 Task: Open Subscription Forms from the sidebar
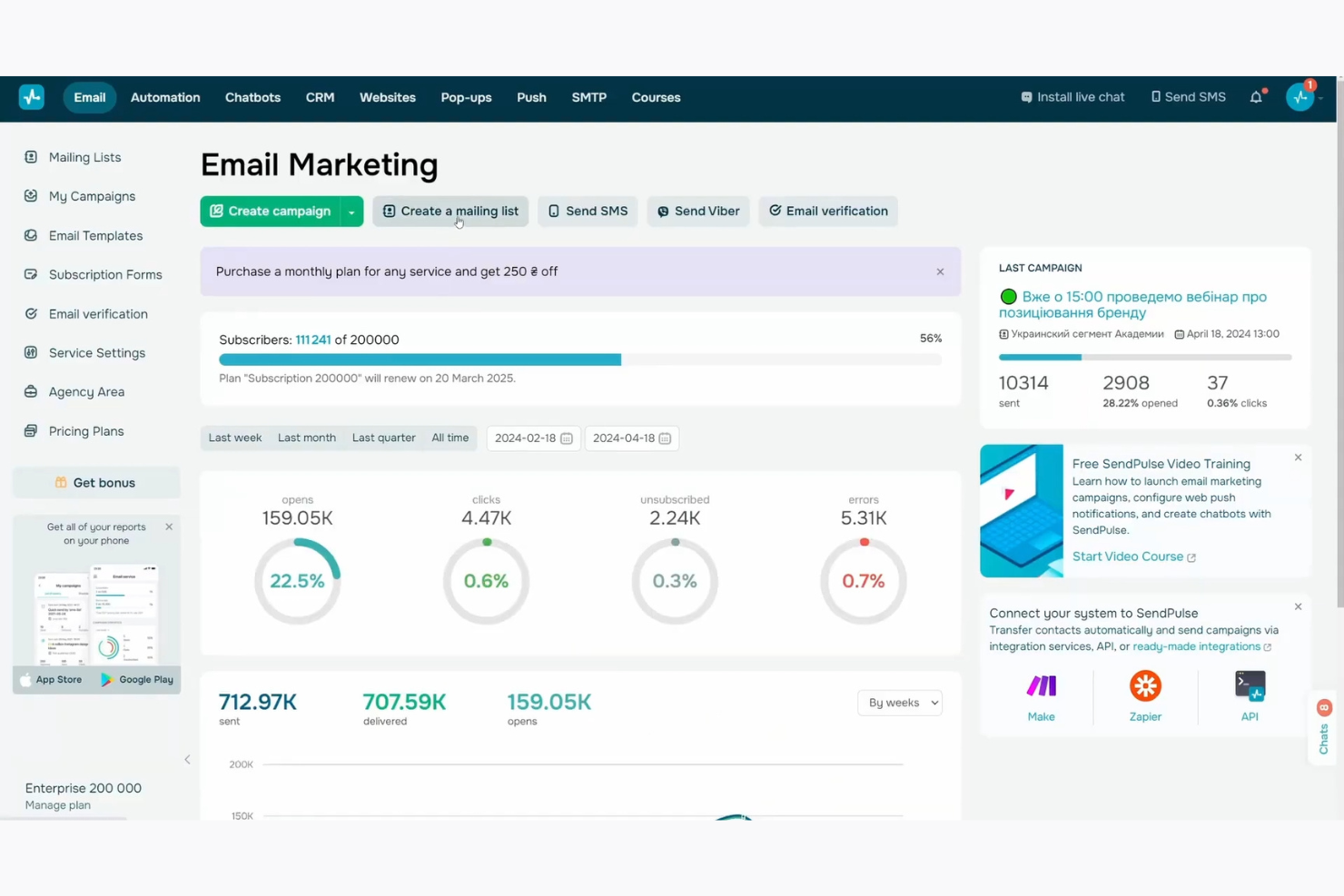click(105, 274)
